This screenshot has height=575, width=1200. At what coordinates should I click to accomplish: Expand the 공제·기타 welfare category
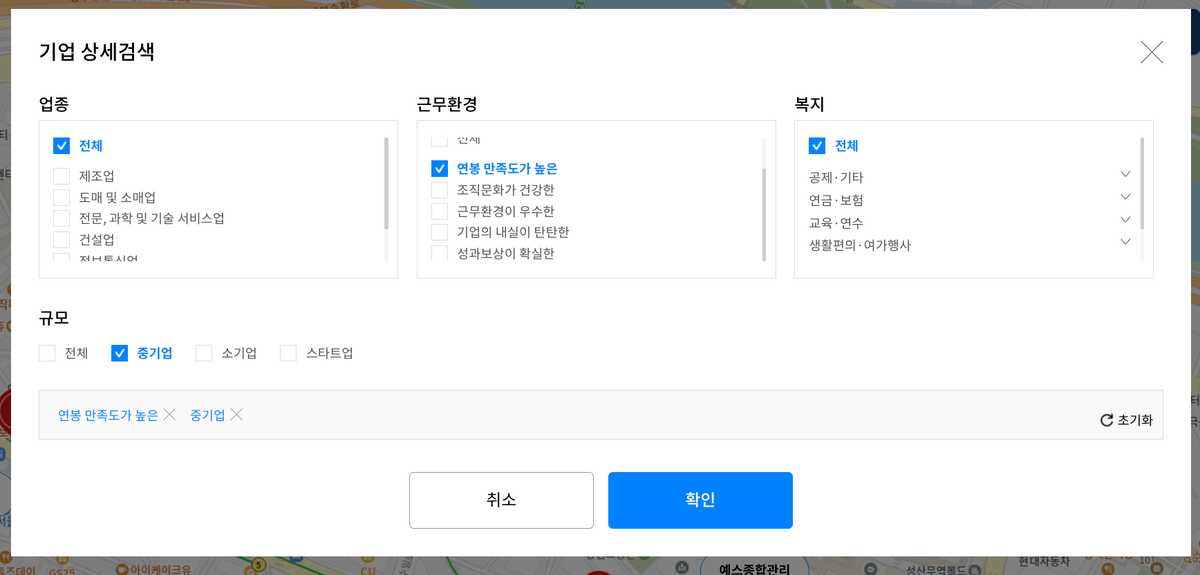pos(1125,175)
